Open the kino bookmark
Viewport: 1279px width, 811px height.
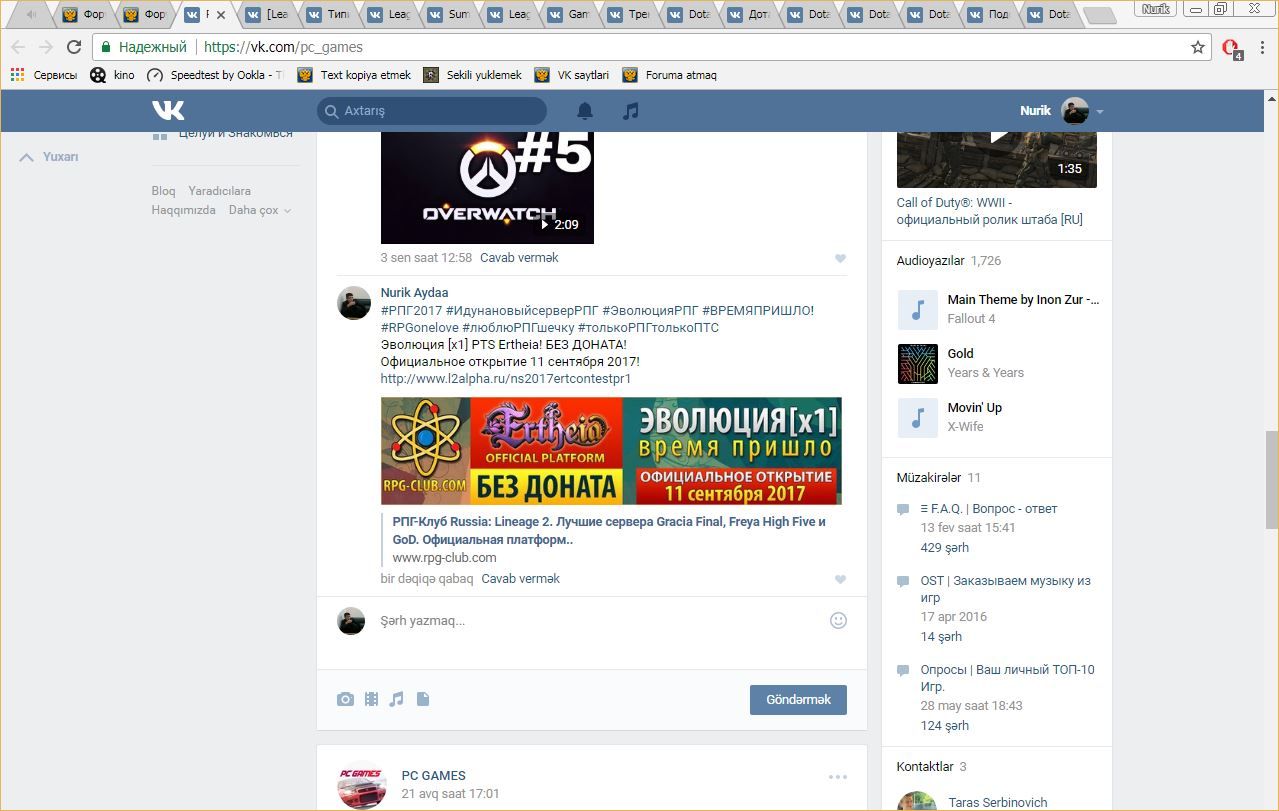tap(112, 75)
